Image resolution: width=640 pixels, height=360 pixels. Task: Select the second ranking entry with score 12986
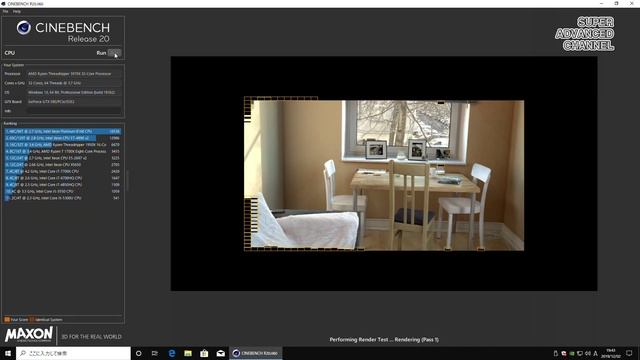62,138
